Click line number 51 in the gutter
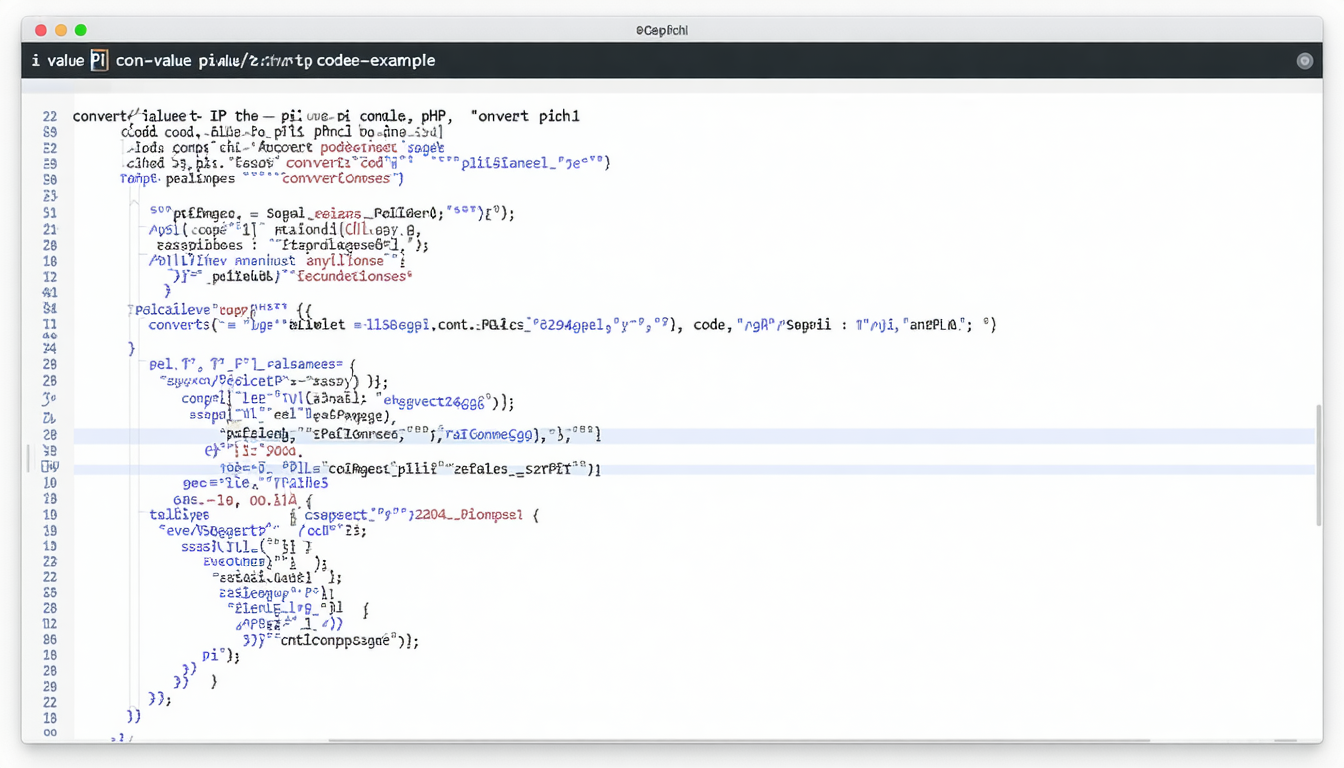This screenshot has width=1344, height=768. (49, 212)
